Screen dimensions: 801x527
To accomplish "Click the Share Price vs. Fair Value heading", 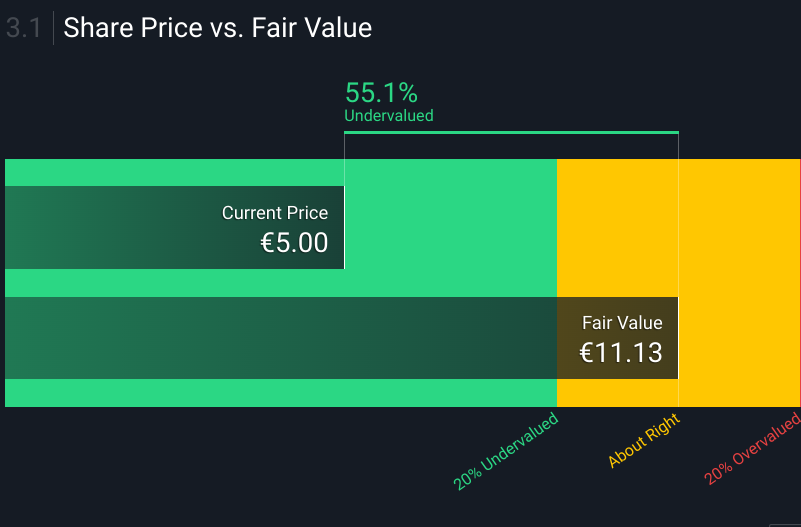I will point(217,28).
